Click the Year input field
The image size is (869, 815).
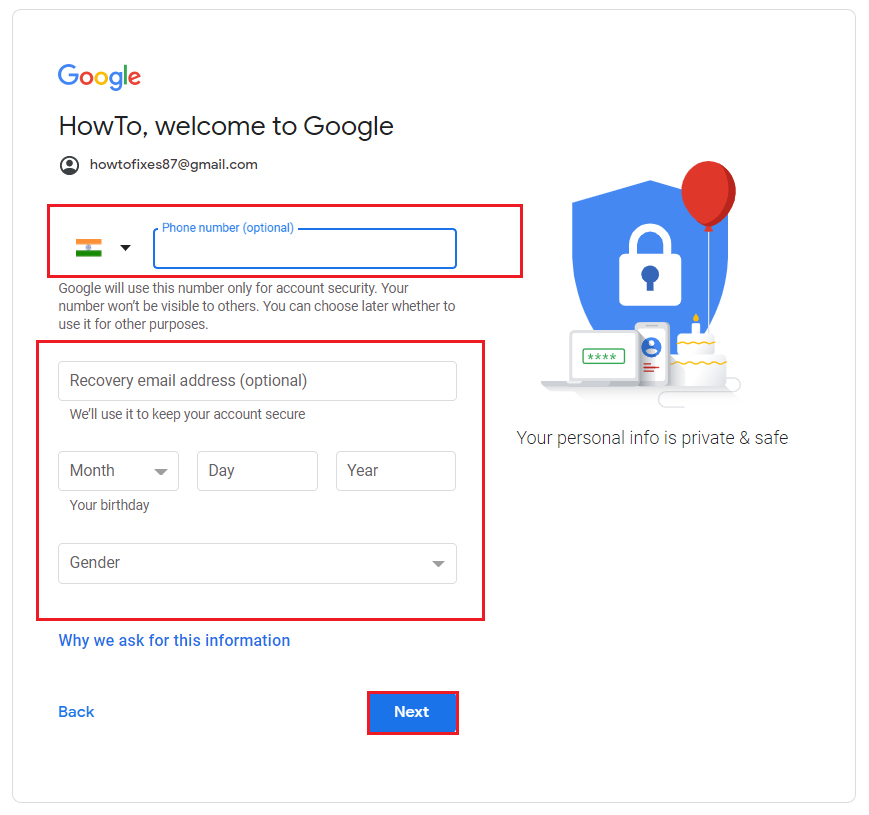click(x=396, y=471)
